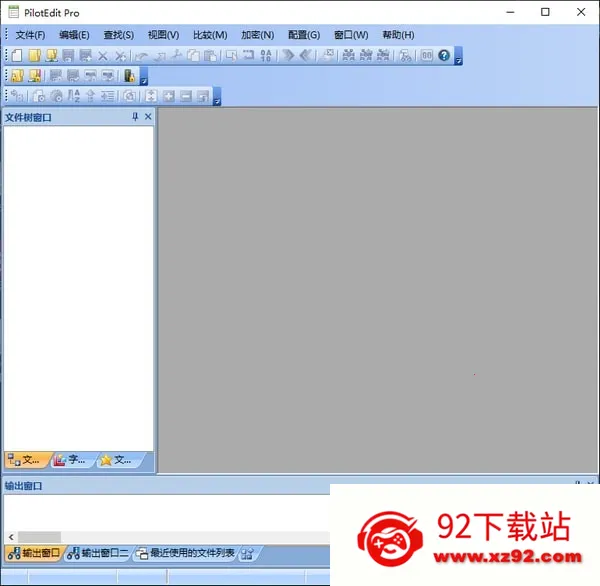This screenshot has width=600, height=586.
Task: Click the Undo arrow icon
Action: point(142,56)
